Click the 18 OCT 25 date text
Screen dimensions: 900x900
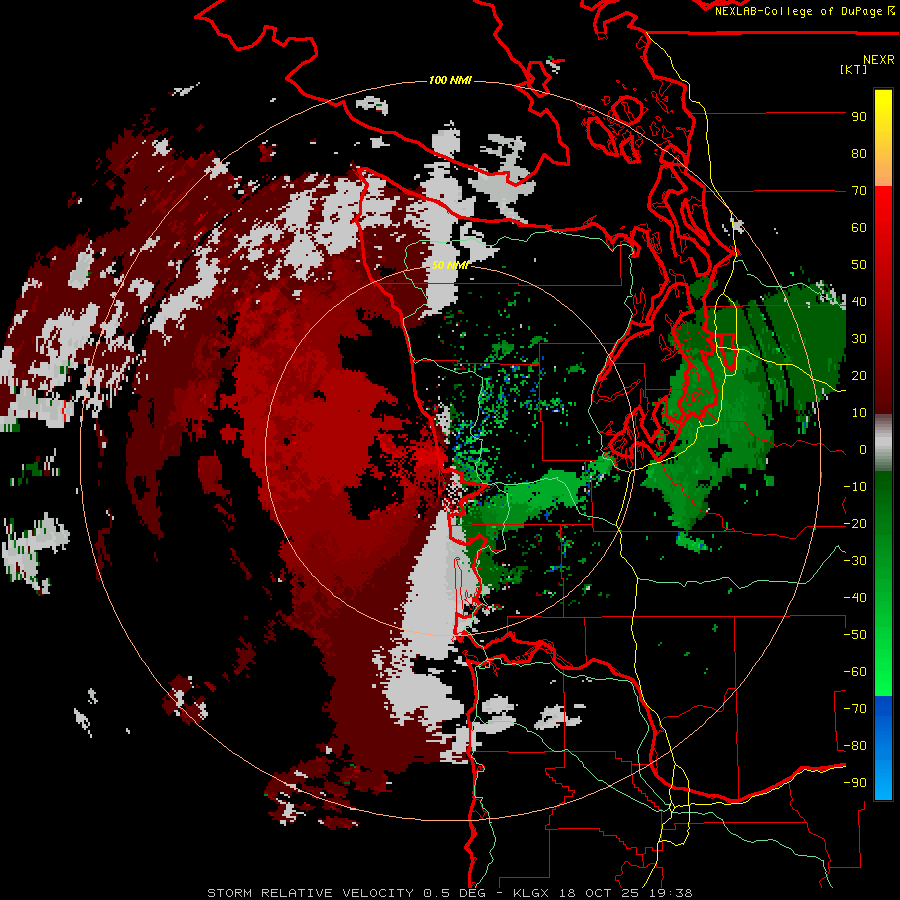pyautogui.click(x=600, y=893)
